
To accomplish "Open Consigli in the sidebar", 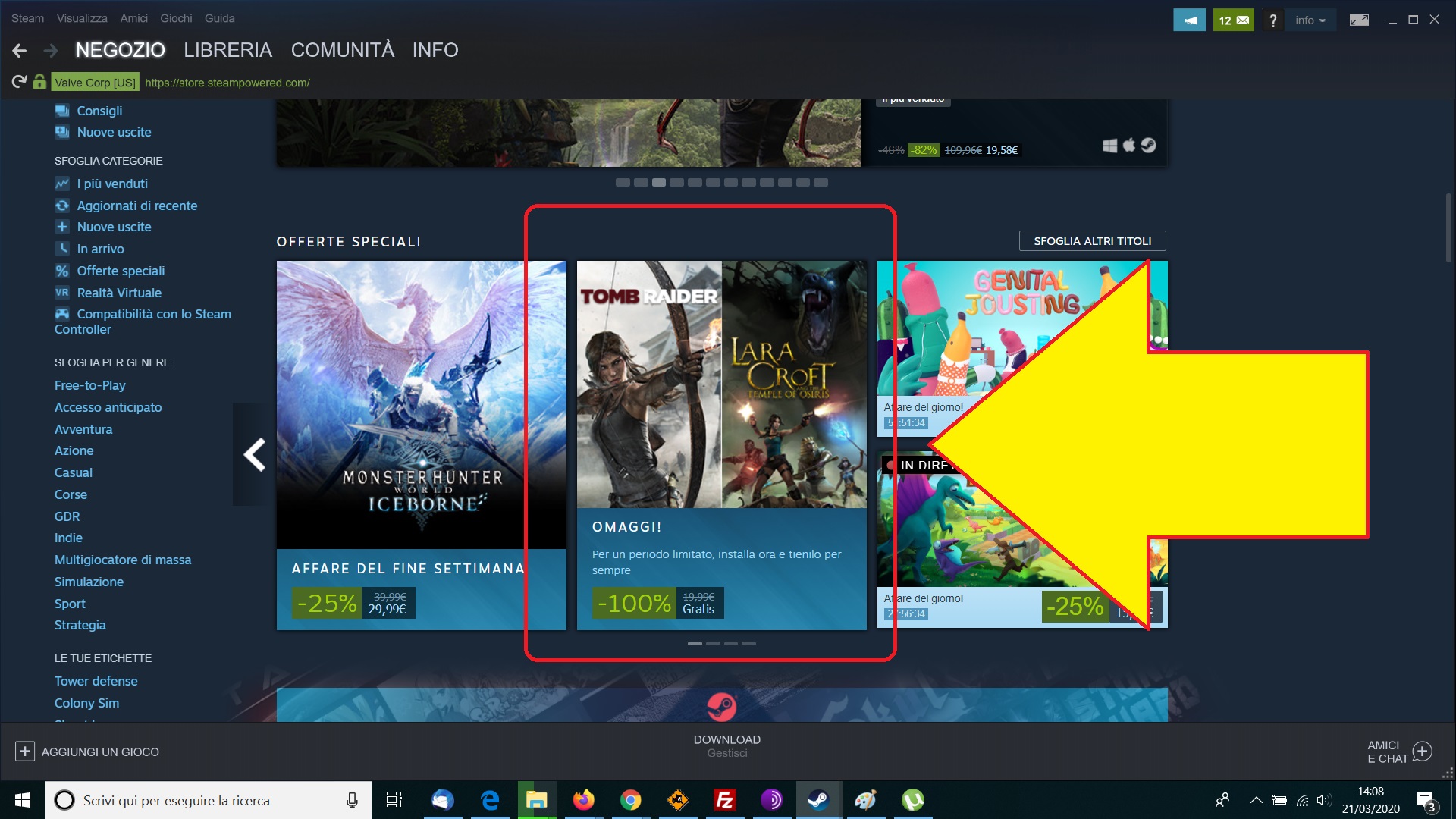I will pos(99,111).
